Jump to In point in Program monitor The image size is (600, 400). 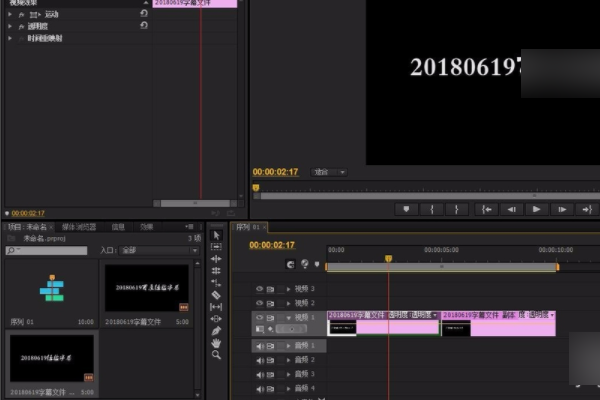[487, 209]
